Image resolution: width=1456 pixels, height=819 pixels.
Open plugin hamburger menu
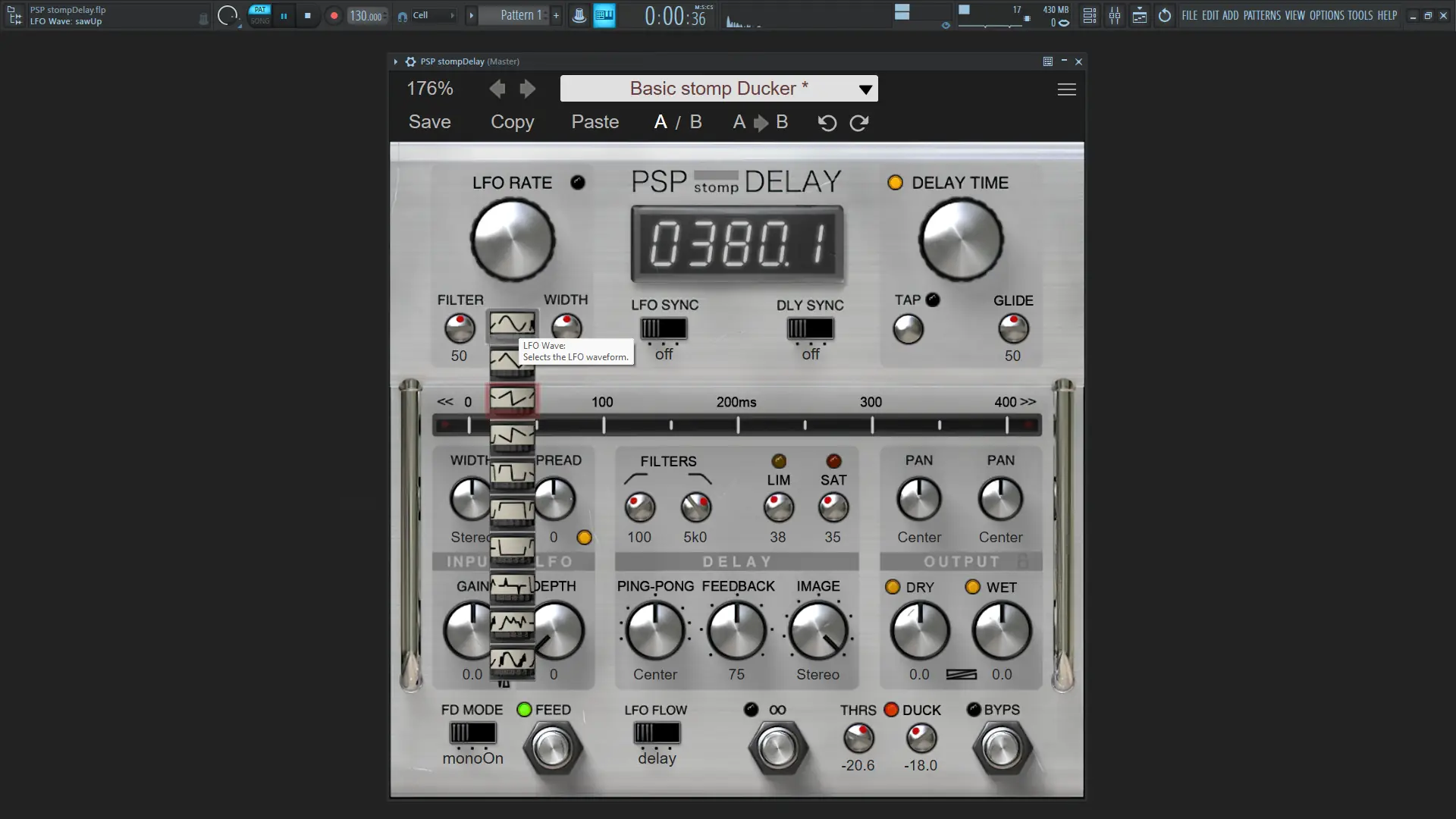tap(1066, 89)
